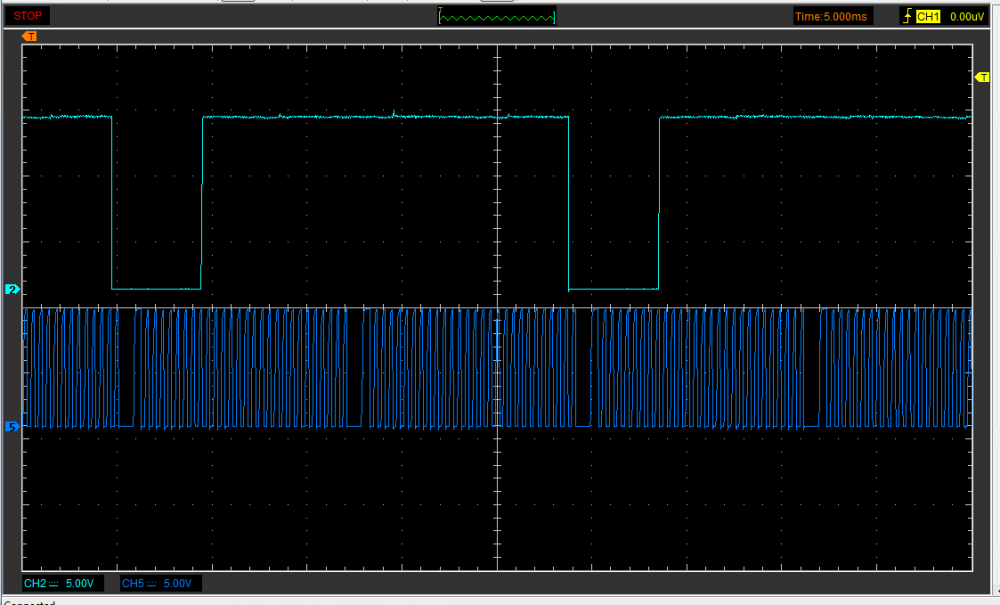Click the cyan CH2 square wave low pulse
This screenshot has width=1000, height=605.
click(x=157, y=288)
